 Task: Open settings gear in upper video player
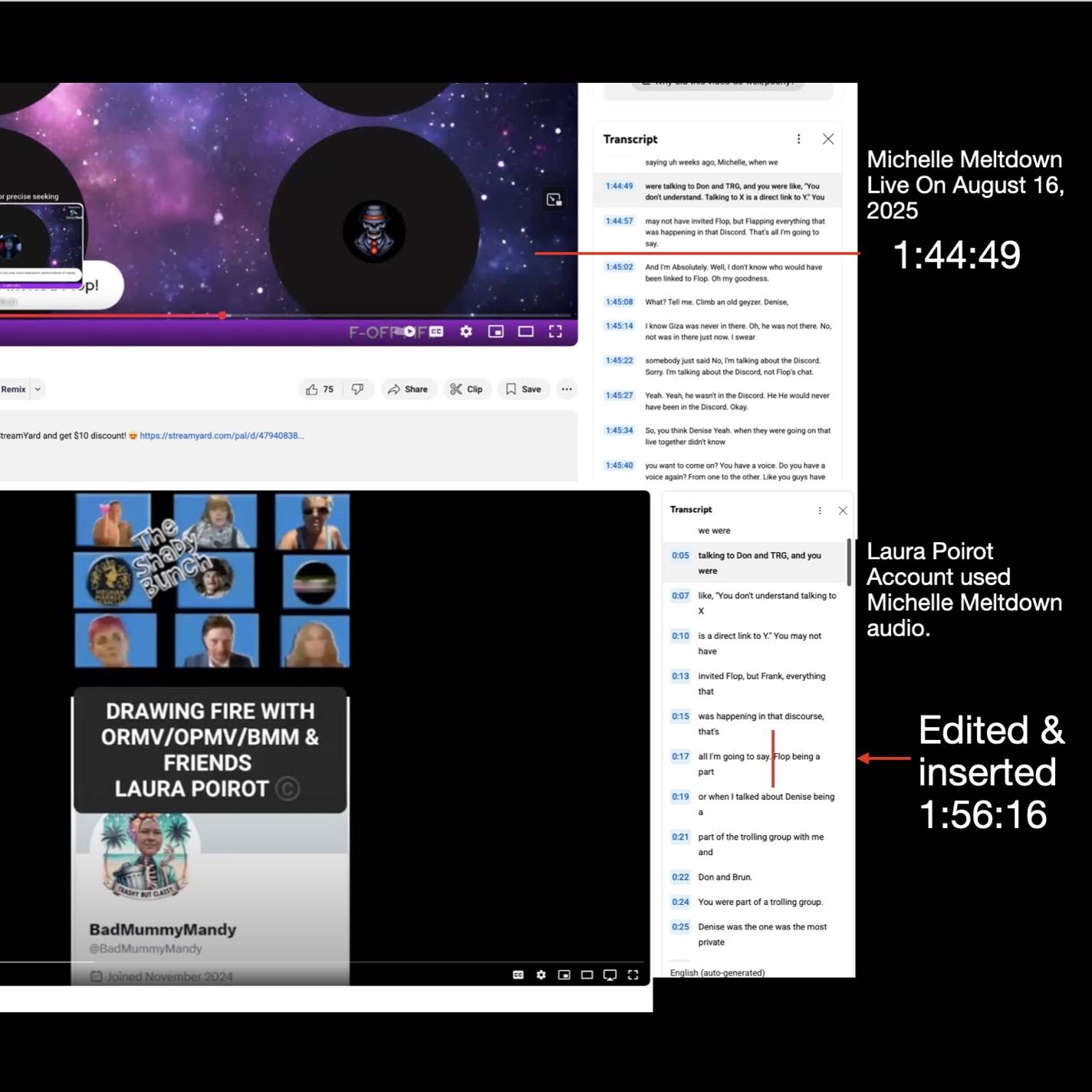coord(466,331)
